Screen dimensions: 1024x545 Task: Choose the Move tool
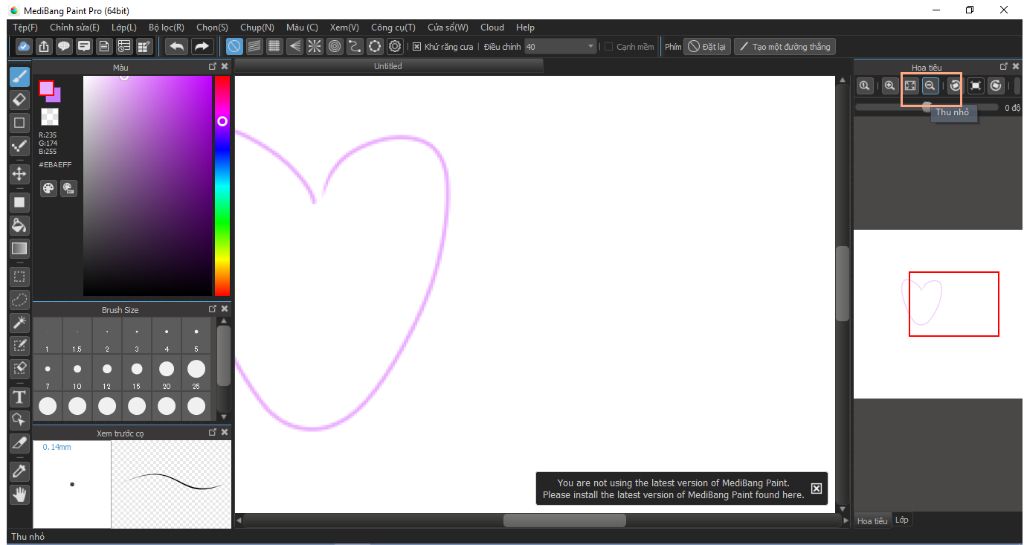coord(19,173)
